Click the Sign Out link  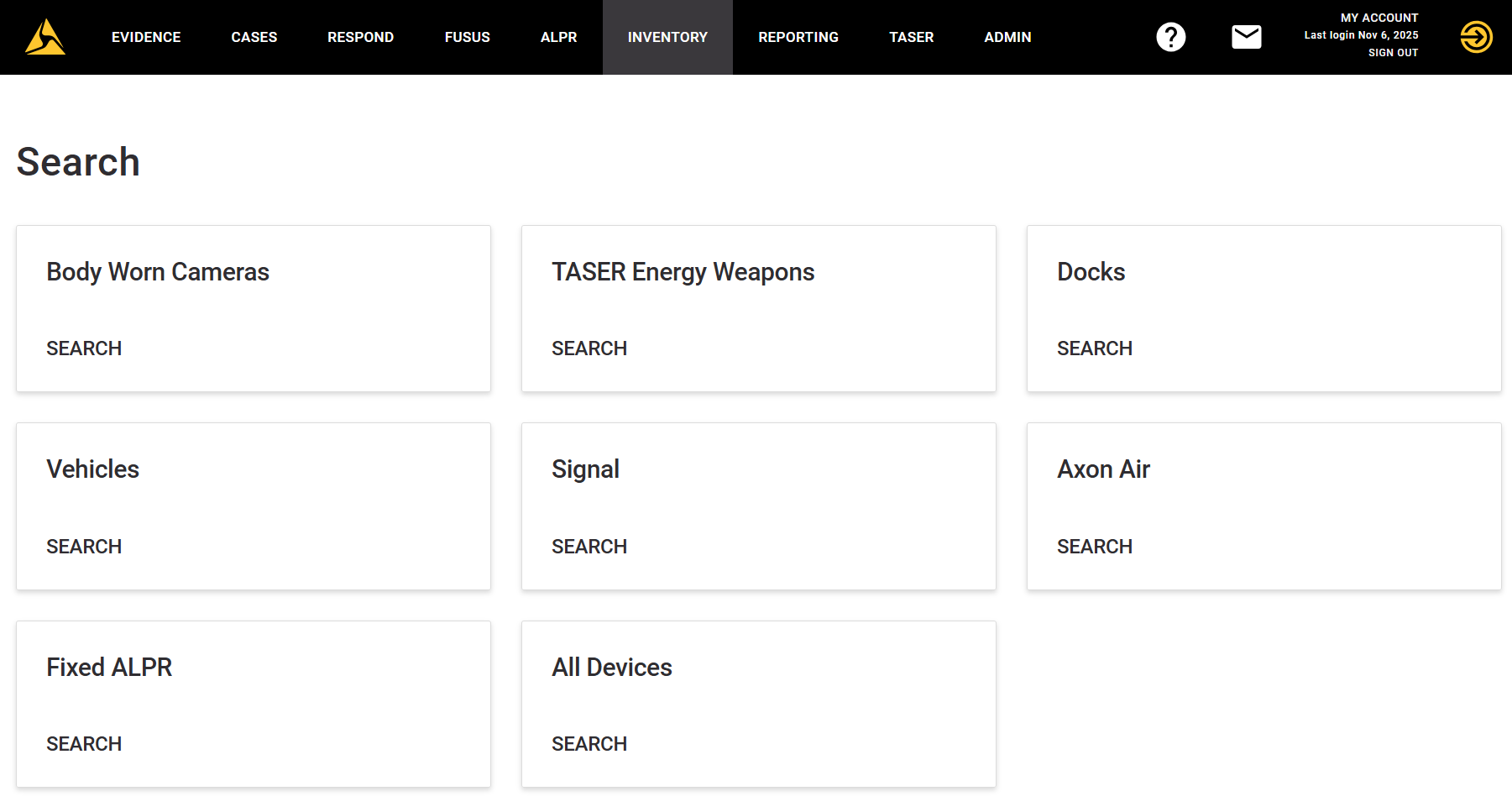[x=1393, y=53]
